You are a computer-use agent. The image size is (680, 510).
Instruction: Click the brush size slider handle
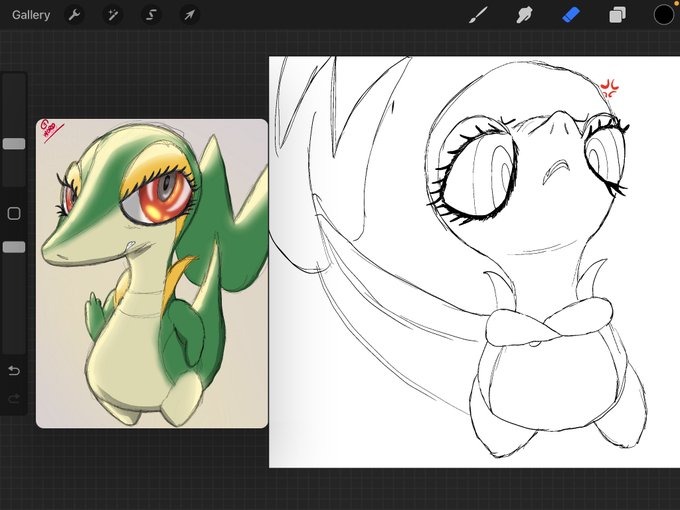(x=14, y=144)
